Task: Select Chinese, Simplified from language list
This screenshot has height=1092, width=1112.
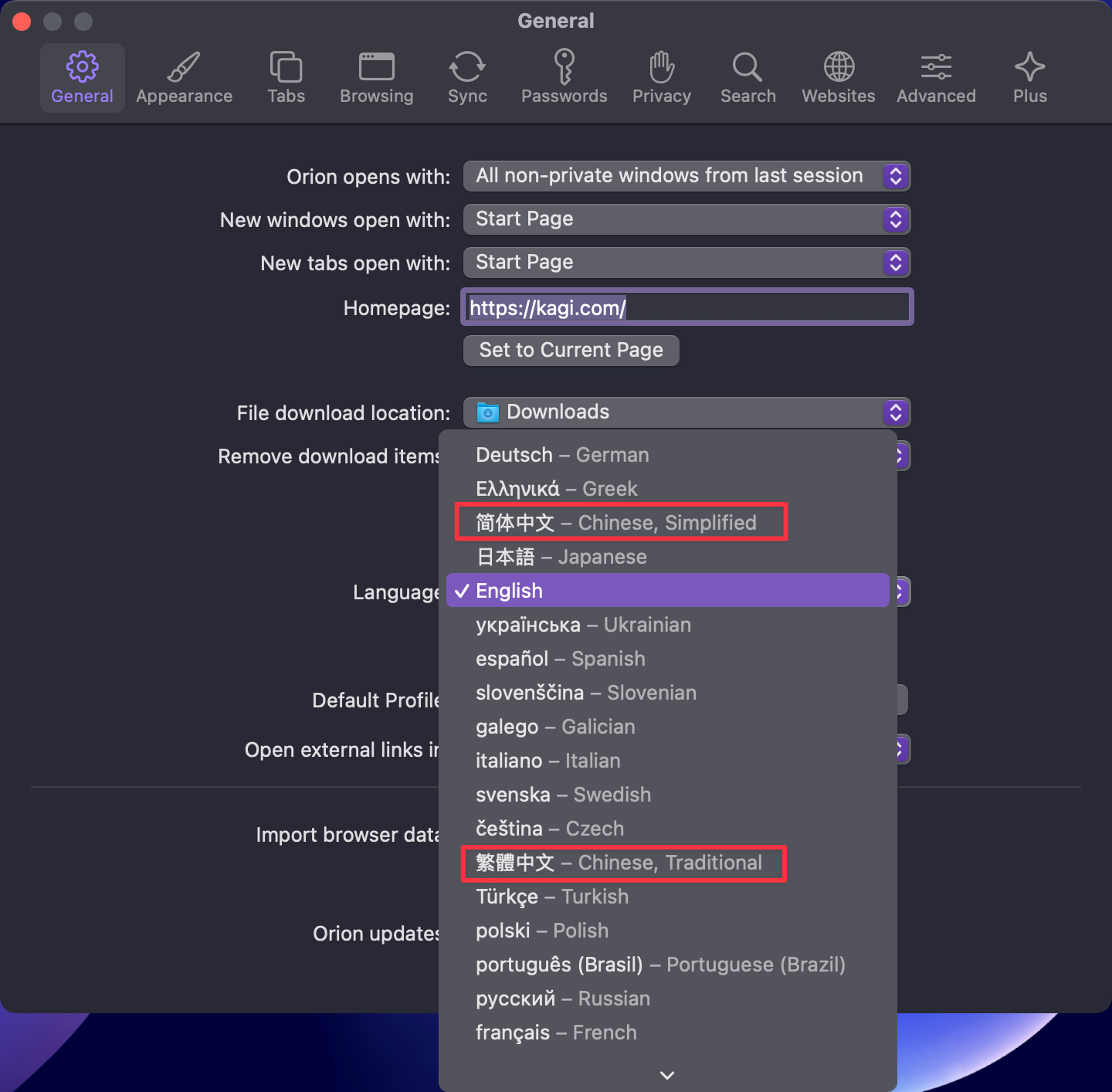Action: tap(616, 523)
